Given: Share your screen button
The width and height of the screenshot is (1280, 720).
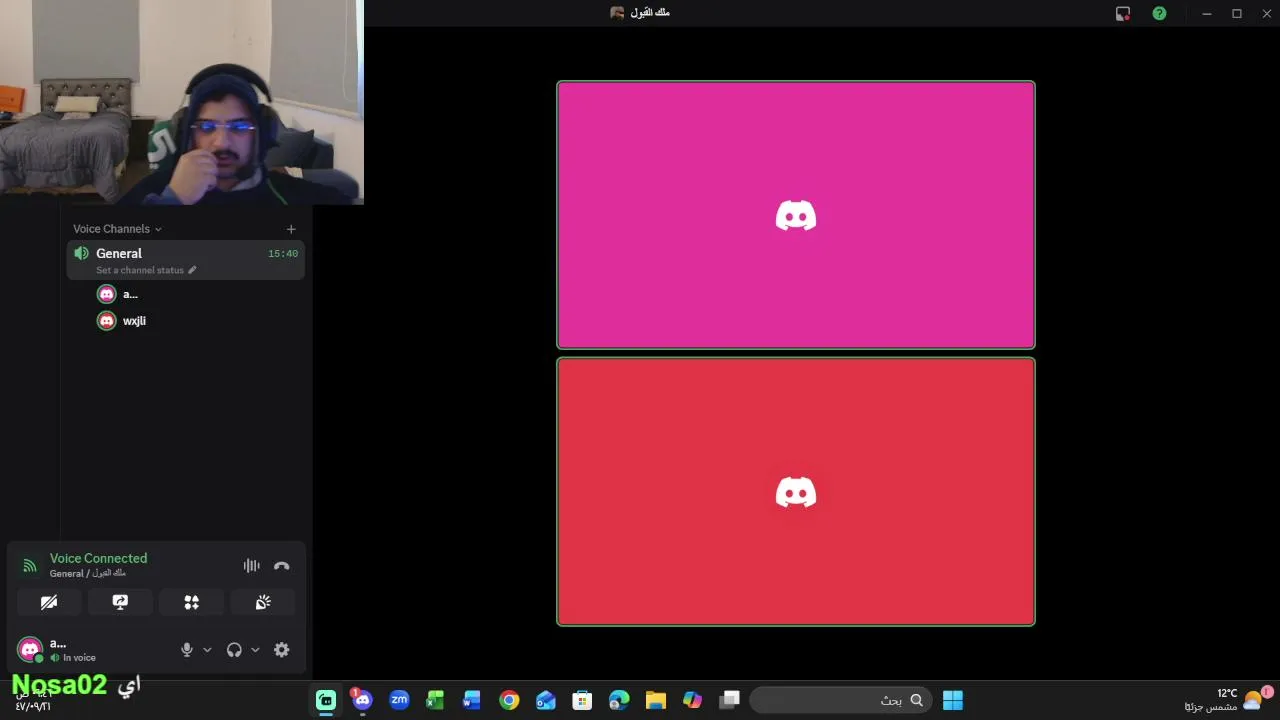Looking at the screenshot, I should 120,602.
